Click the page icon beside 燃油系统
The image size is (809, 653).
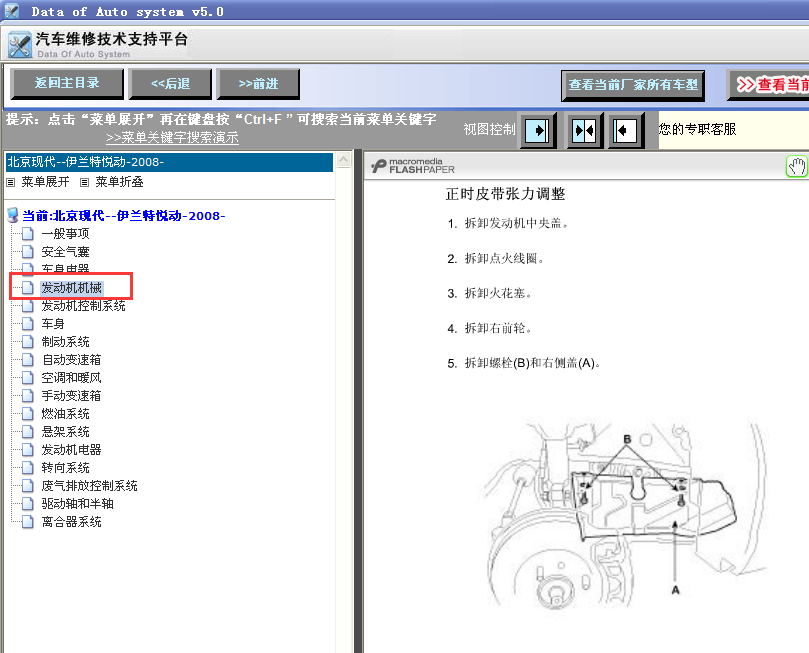28,414
